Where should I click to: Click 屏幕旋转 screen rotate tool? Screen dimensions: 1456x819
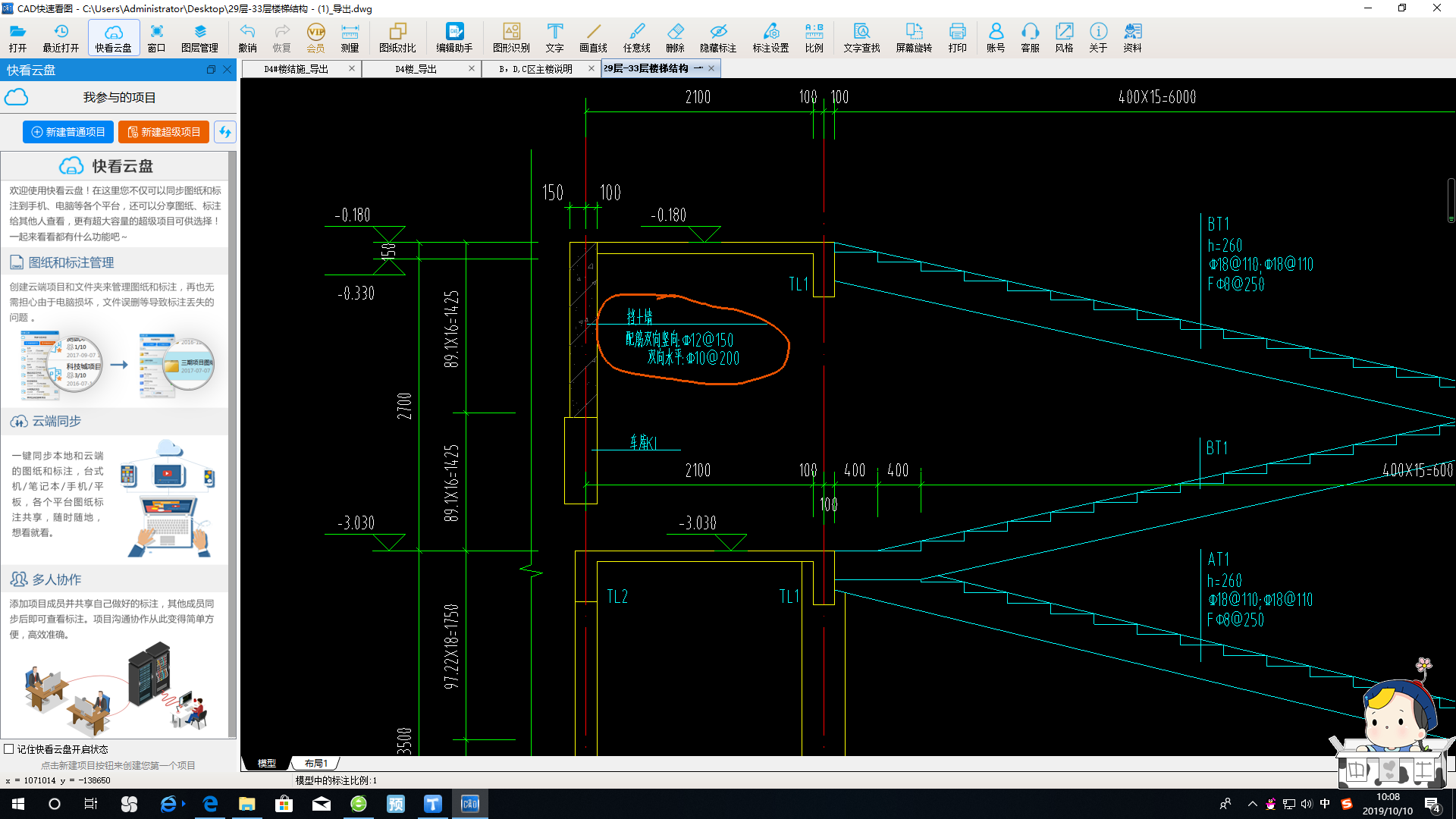pyautogui.click(x=914, y=37)
